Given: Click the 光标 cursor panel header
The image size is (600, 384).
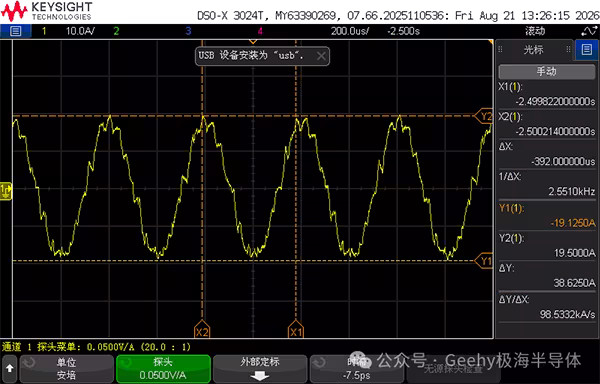Looking at the screenshot, I should 534,49.
